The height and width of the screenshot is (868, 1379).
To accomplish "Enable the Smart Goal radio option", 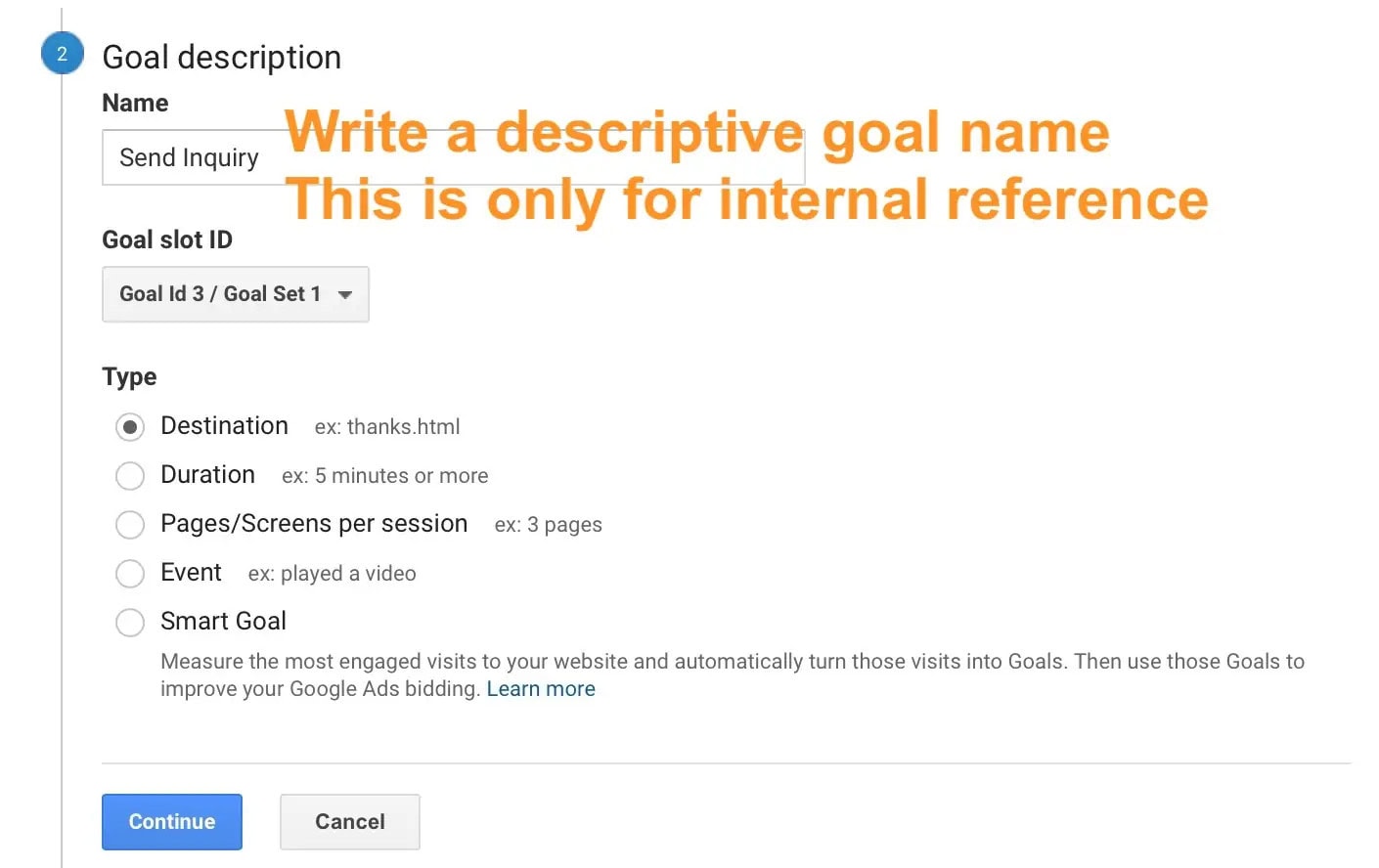I will point(130,623).
